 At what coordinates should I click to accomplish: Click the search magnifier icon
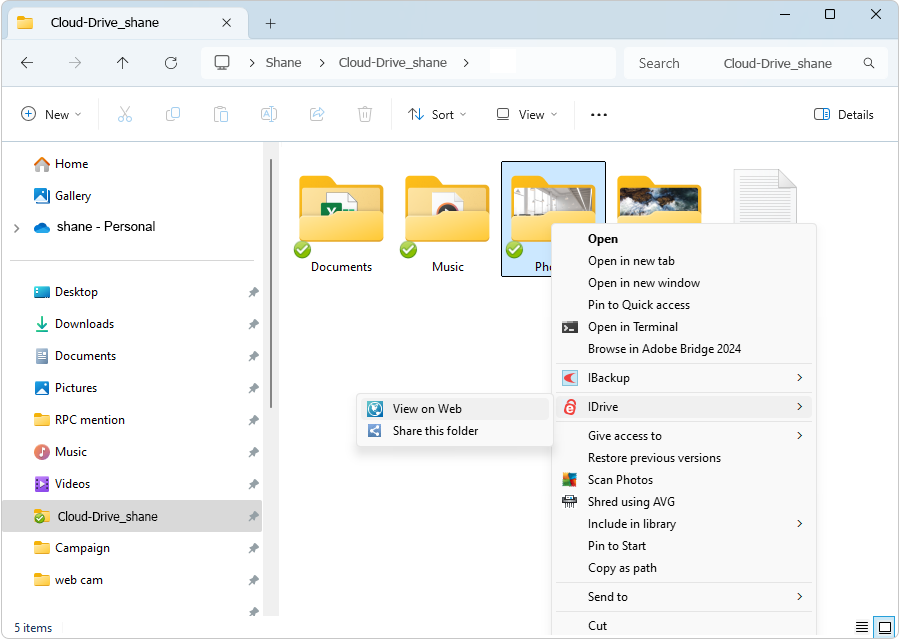[x=869, y=63]
